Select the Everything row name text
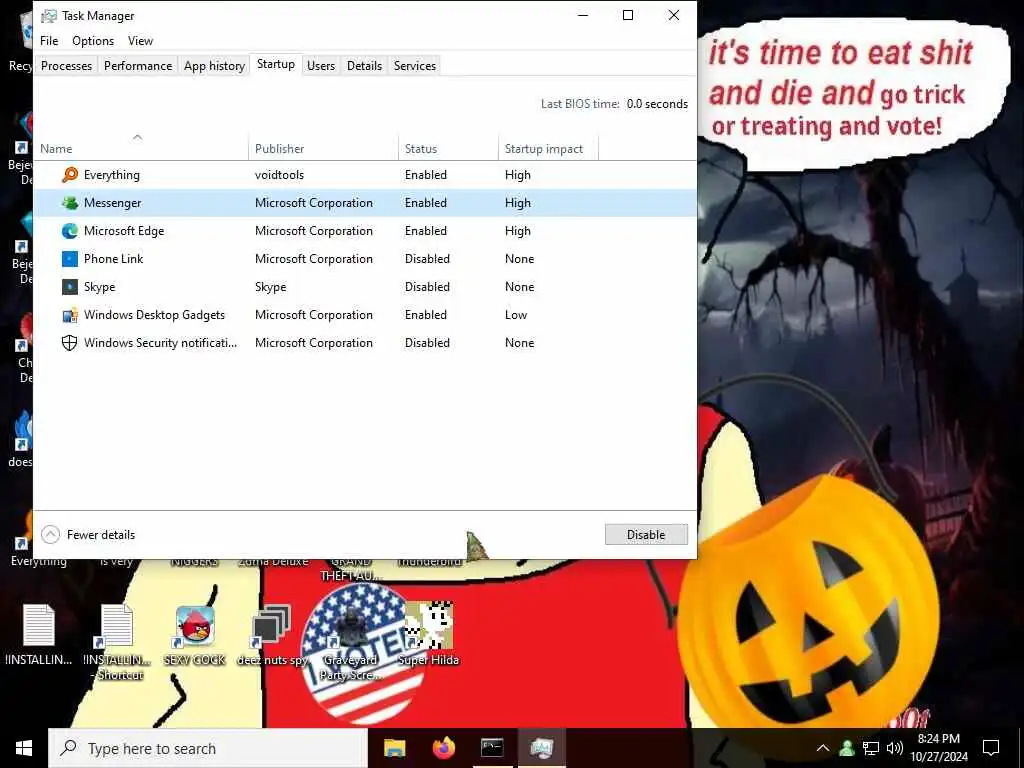1024x768 pixels. [112, 174]
